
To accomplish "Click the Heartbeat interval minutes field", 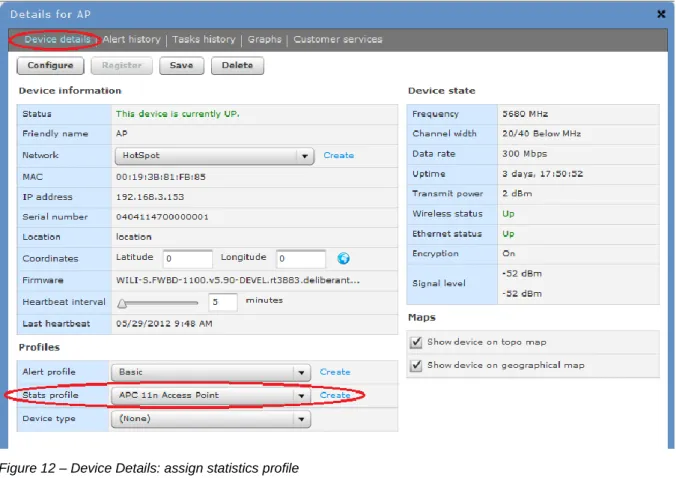I will point(223,302).
